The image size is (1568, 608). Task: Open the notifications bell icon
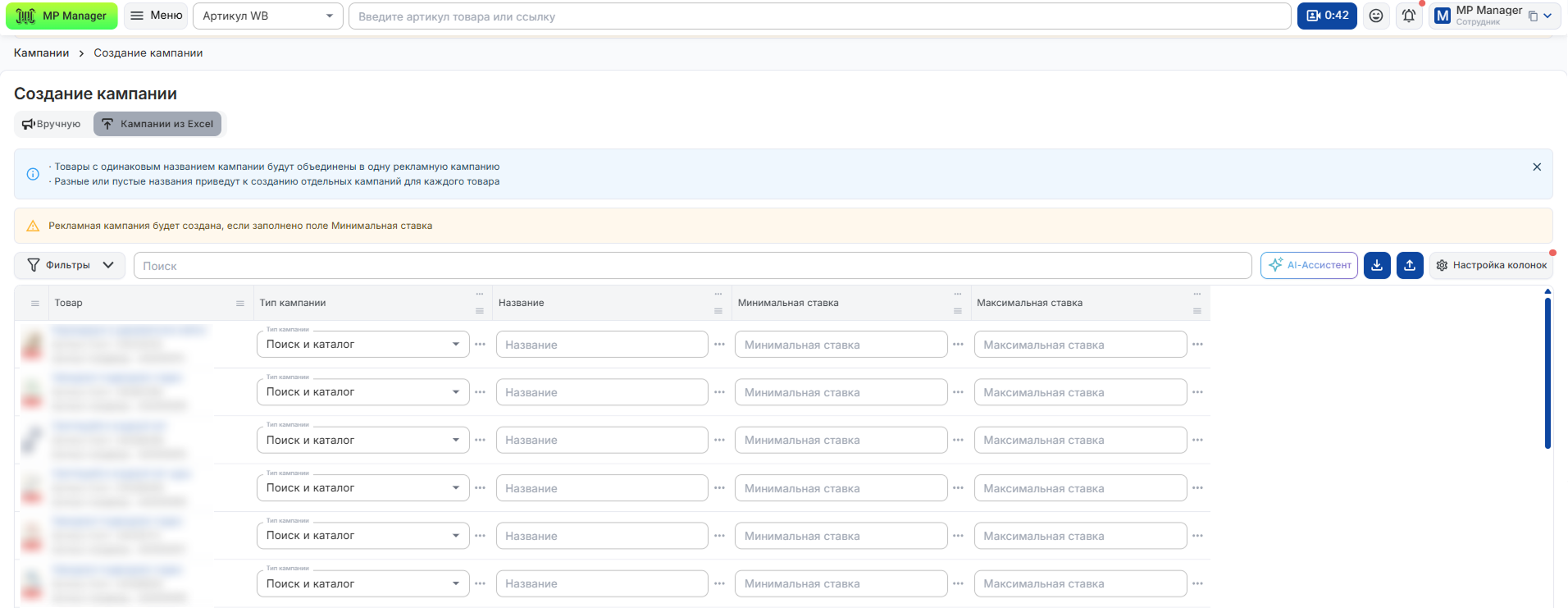(1409, 16)
